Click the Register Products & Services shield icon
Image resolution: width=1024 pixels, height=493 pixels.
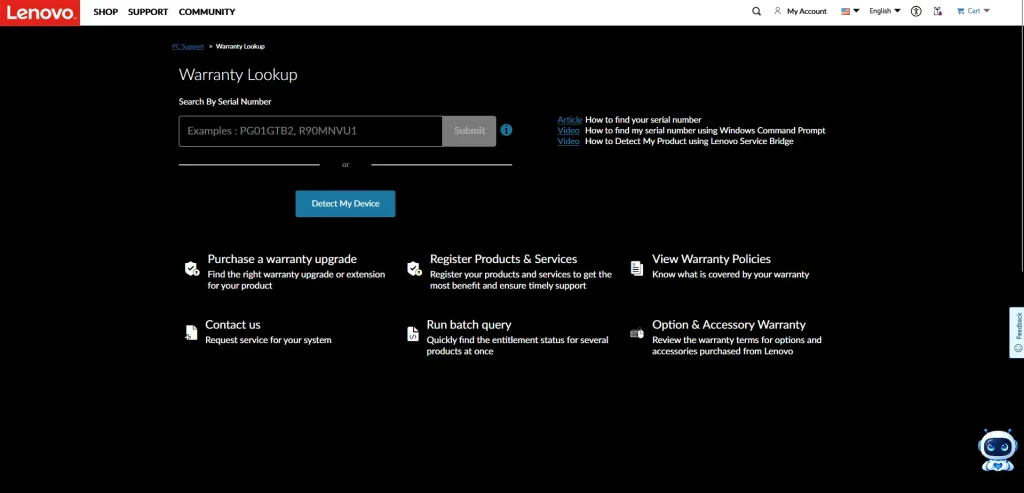click(x=414, y=268)
